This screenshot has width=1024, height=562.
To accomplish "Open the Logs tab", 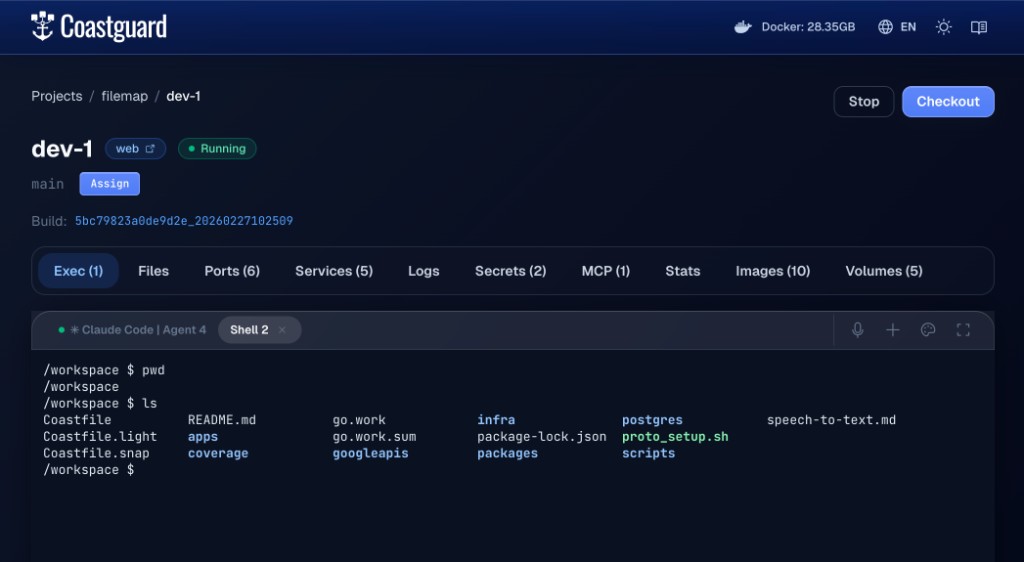I will click(424, 271).
